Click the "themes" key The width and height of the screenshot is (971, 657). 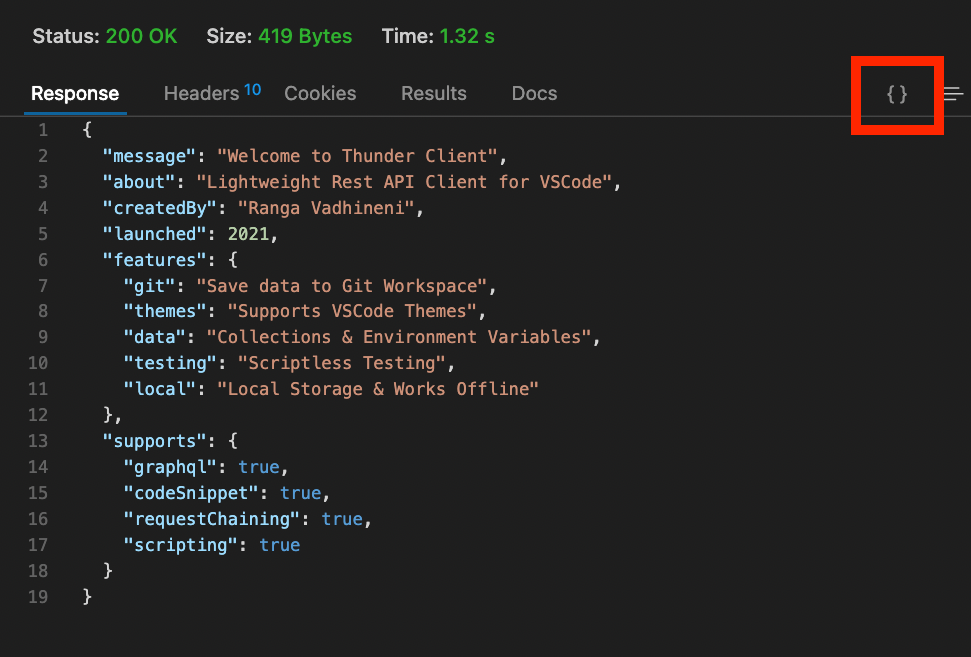(x=165, y=311)
